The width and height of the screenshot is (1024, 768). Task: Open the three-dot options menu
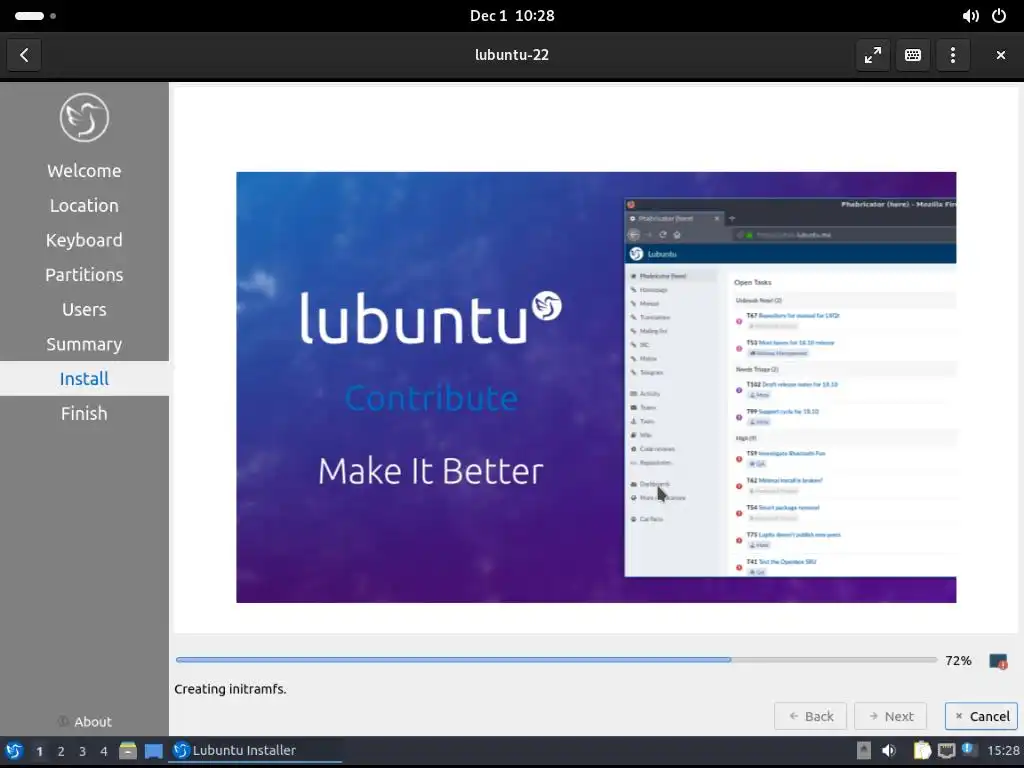click(x=953, y=55)
